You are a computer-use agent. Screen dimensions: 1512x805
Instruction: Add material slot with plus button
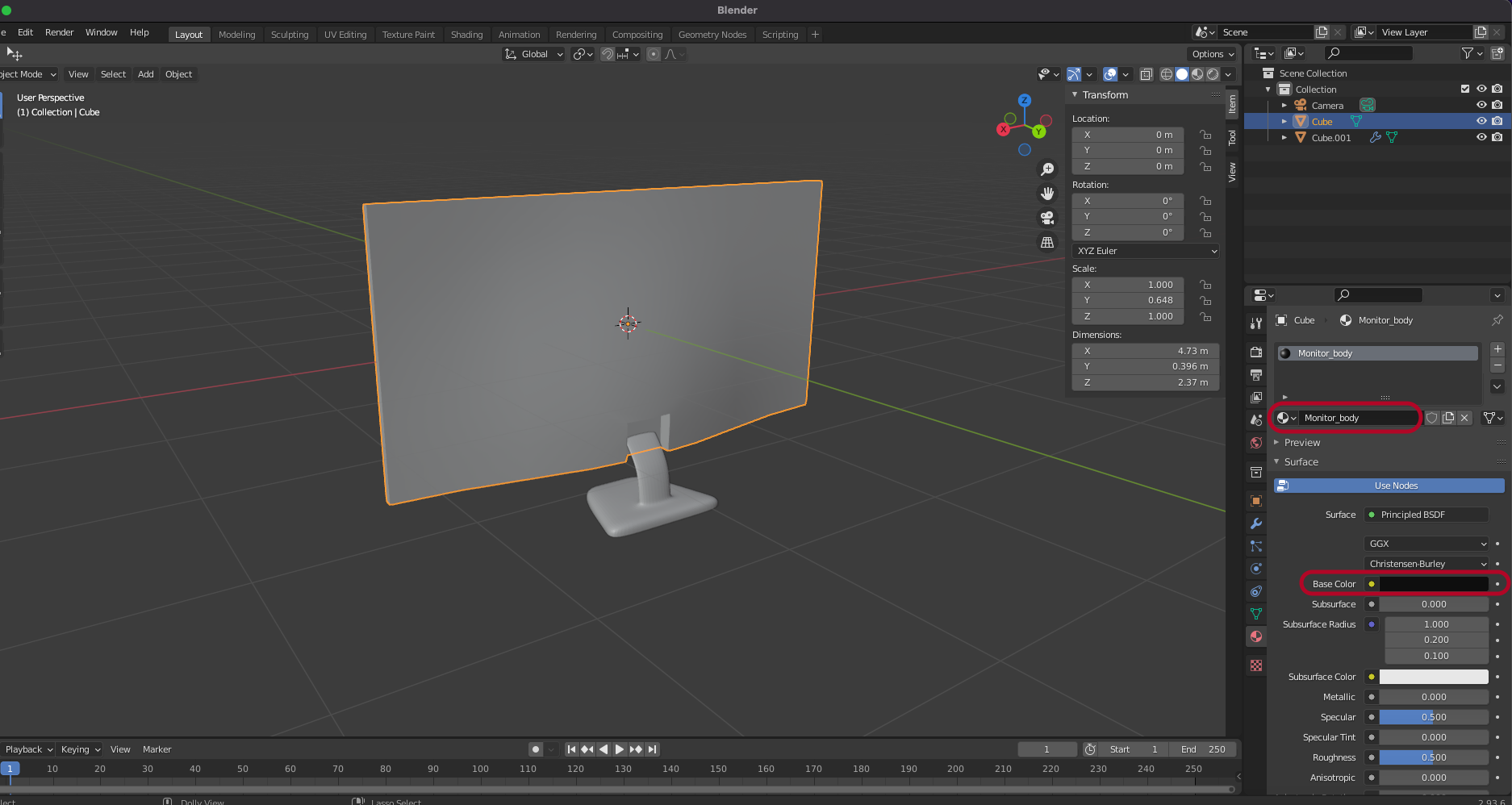coord(1497,349)
